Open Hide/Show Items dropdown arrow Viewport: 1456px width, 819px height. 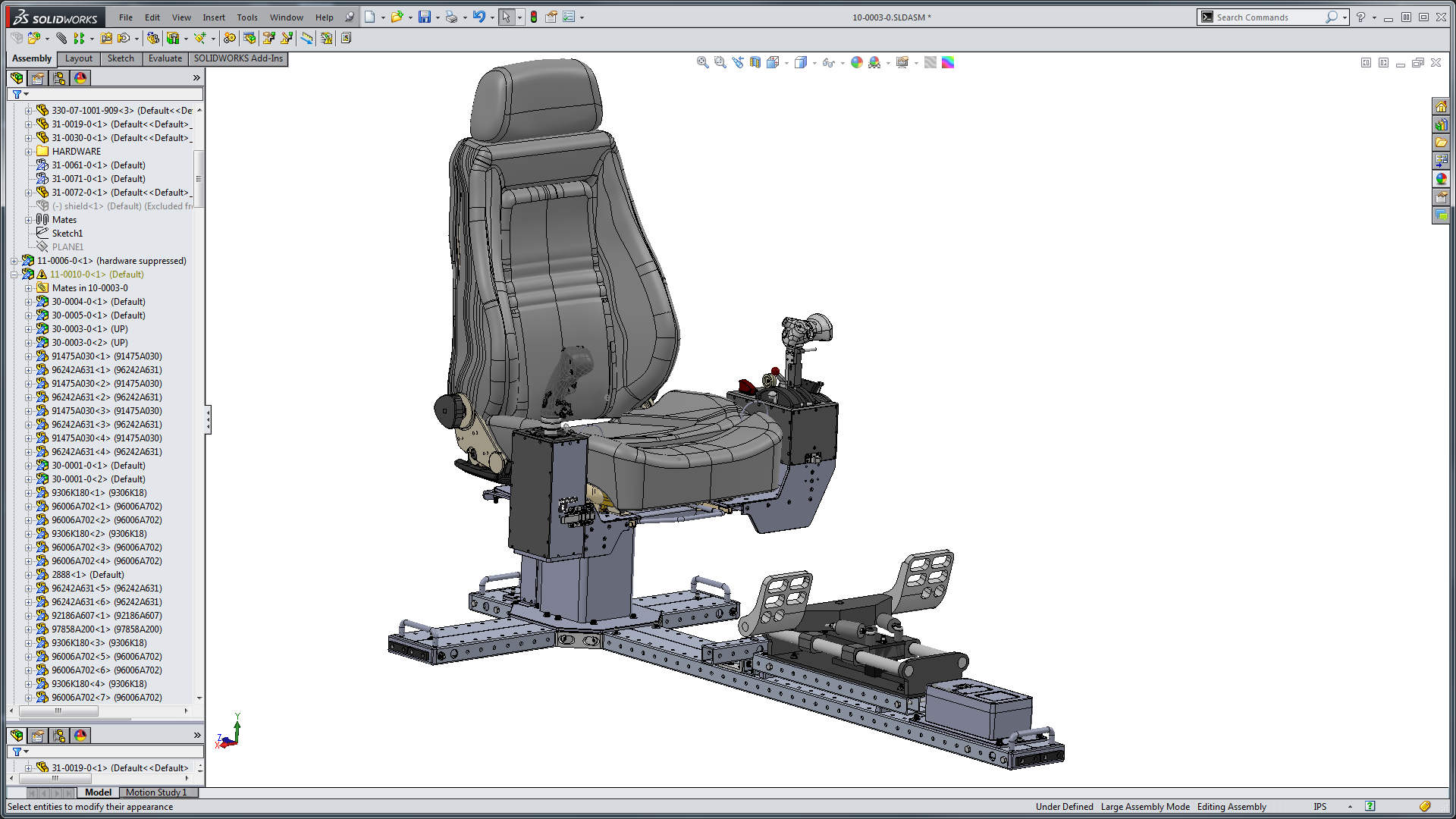[843, 63]
